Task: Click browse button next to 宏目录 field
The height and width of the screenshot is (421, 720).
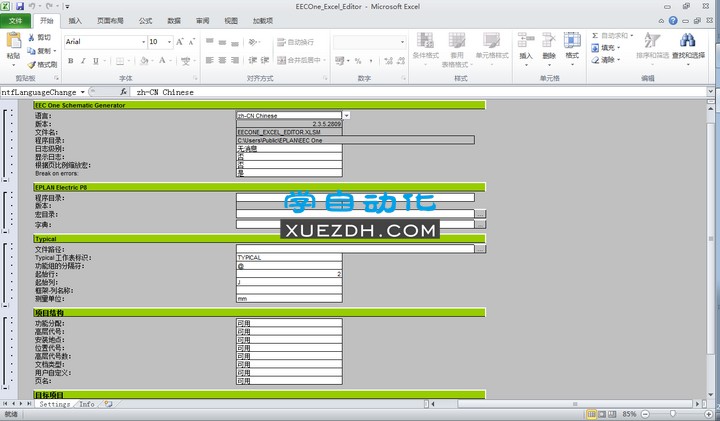Action: (x=480, y=214)
